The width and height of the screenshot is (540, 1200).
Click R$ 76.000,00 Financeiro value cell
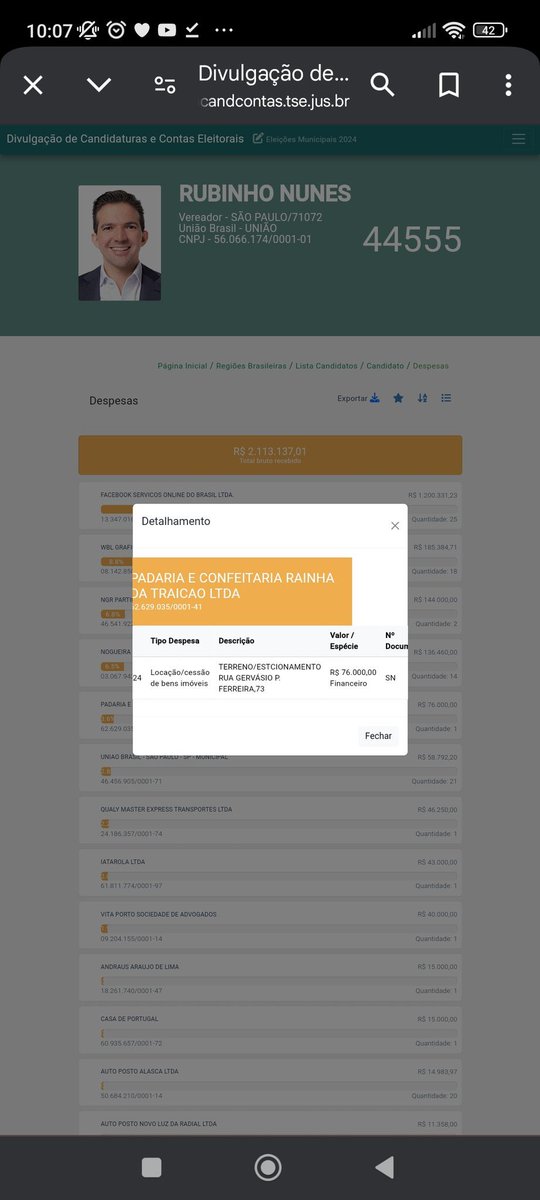click(353, 677)
